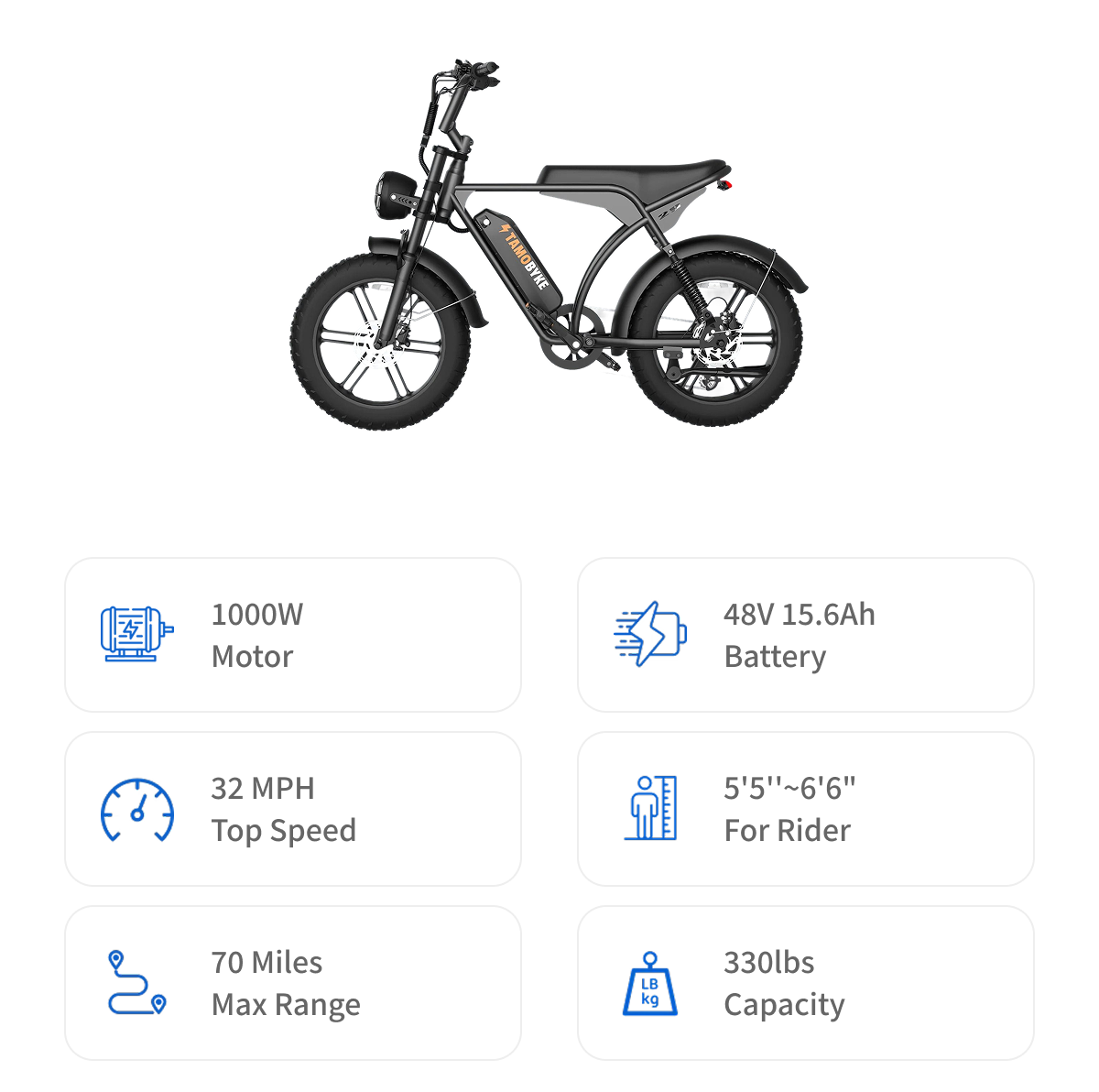Select the 48V 15.6Ah Battery card
Image resolution: width=1099 pixels, height=1092 pixels.
(806, 635)
